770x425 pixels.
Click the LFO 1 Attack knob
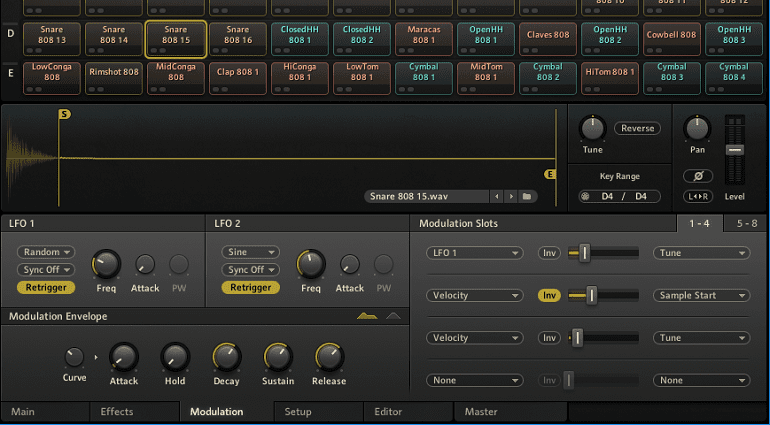tap(145, 264)
